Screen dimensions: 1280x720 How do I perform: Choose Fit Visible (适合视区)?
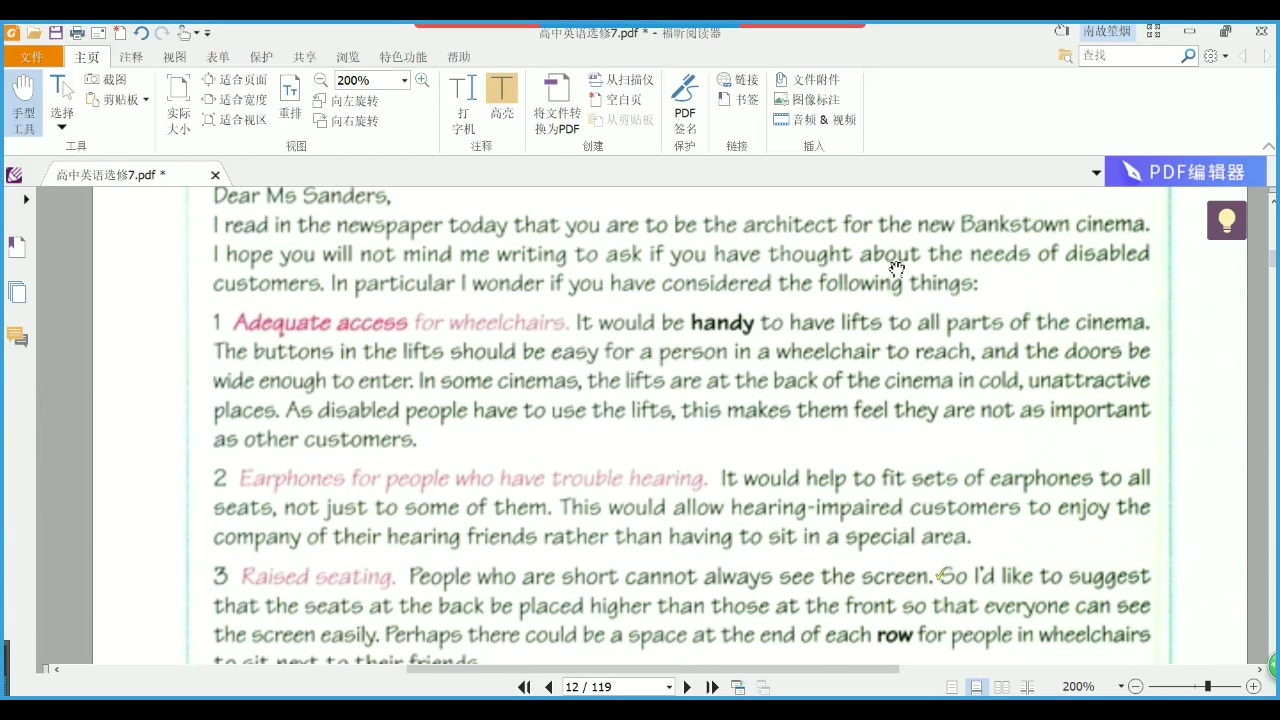235,119
